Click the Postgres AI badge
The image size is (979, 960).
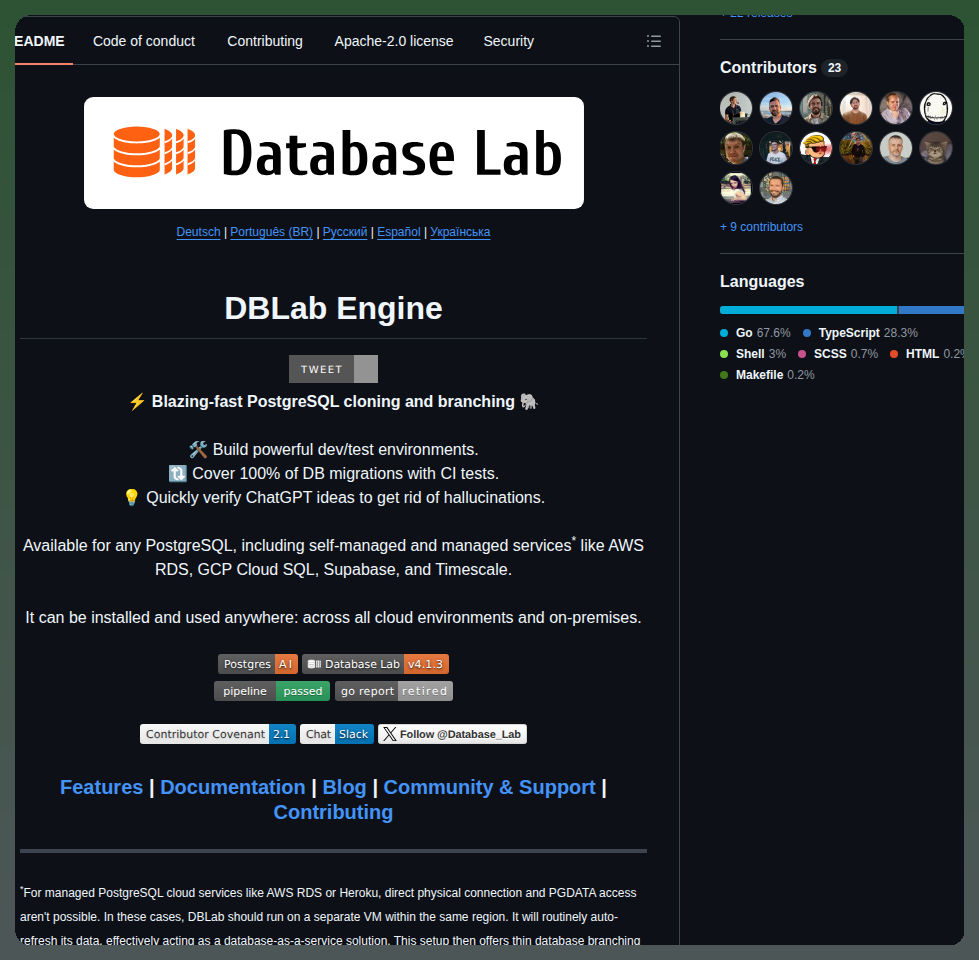click(257, 664)
